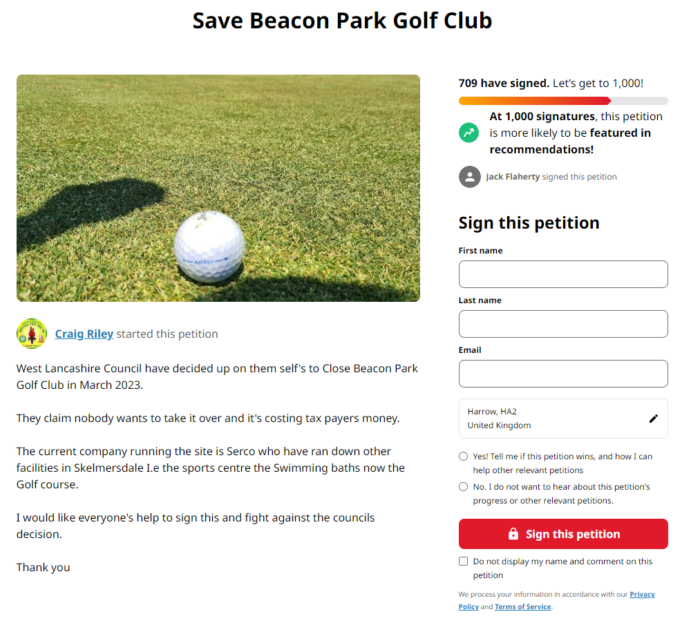Screen dimensions: 700x623
Task: Click the Harrow, HA2 location box
Action: (x=550, y=418)
